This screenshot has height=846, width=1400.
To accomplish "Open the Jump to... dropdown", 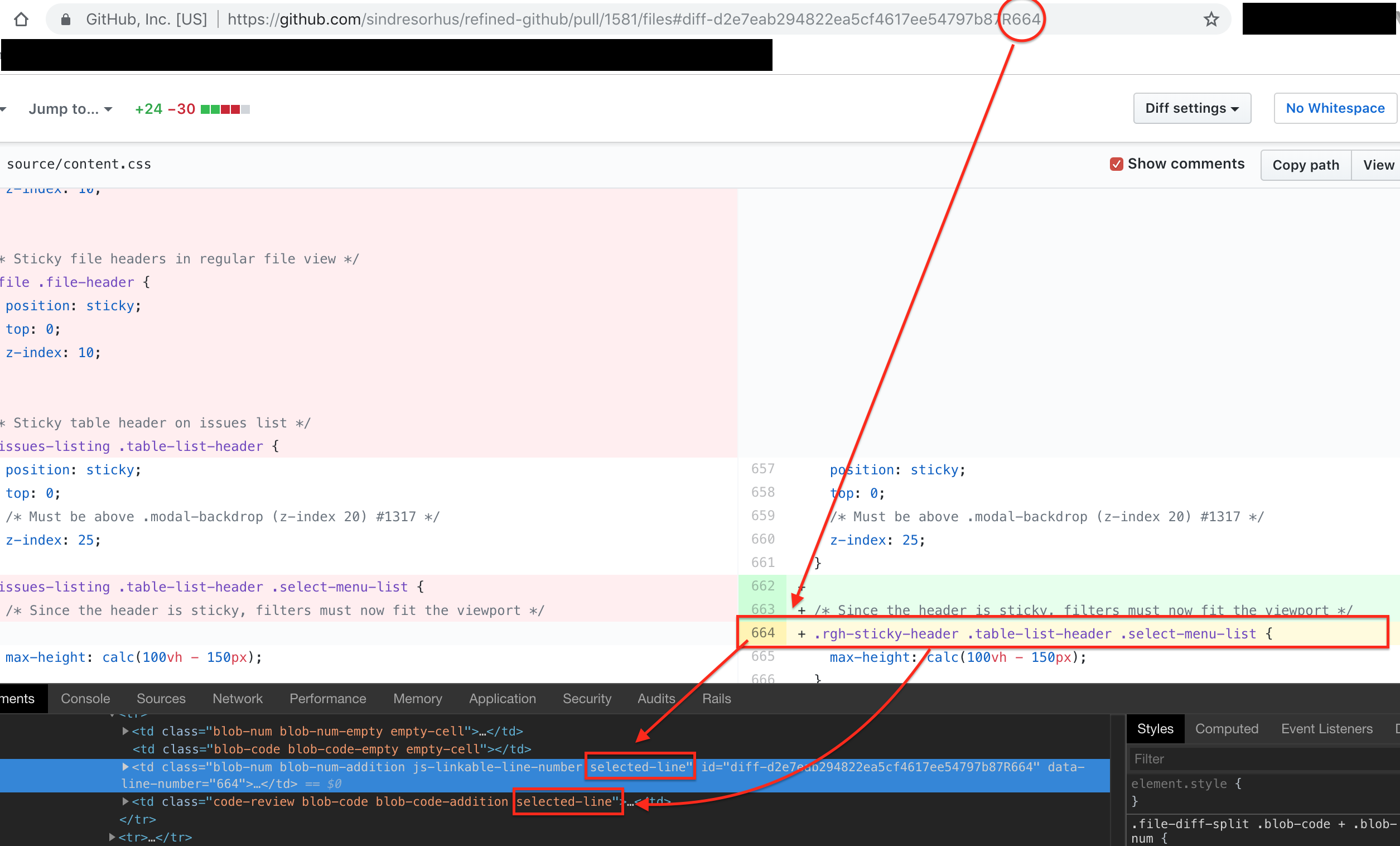I will click(70, 109).
